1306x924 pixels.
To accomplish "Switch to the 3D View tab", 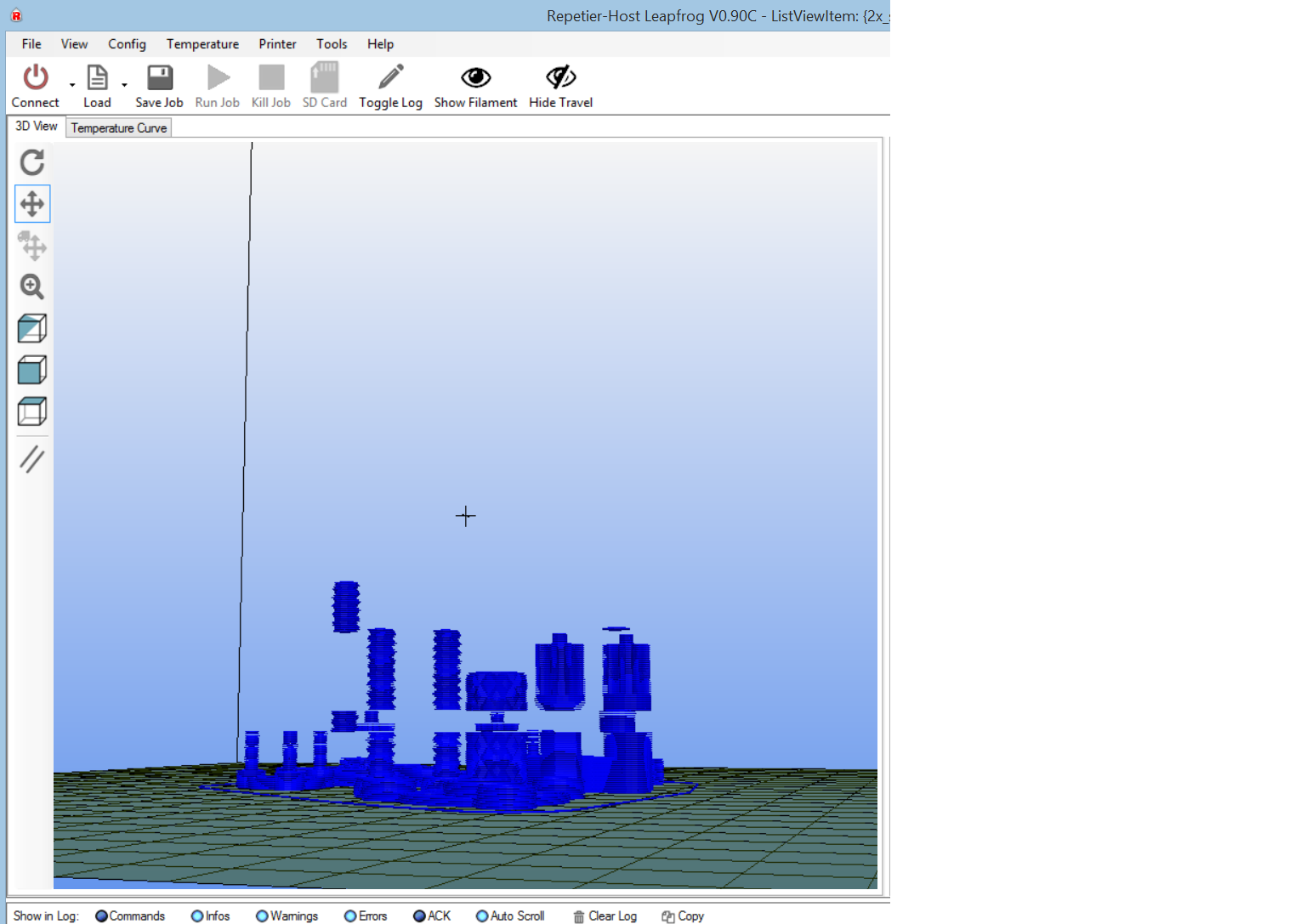I will click(x=37, y=126).
